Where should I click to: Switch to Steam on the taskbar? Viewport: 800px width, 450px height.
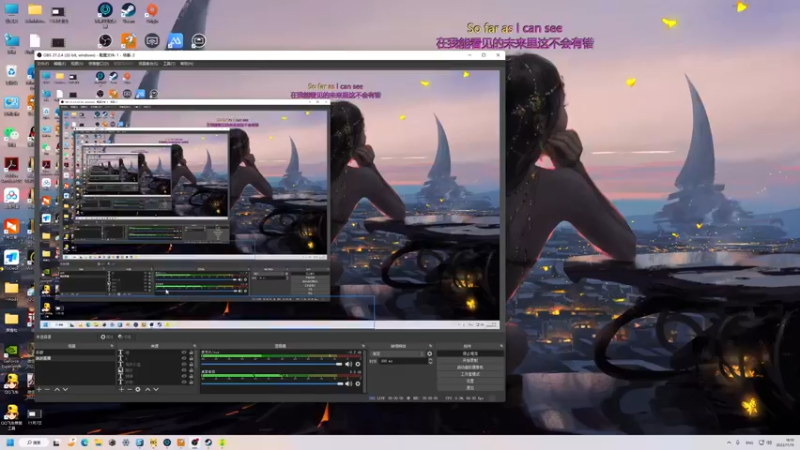point(208,442)
